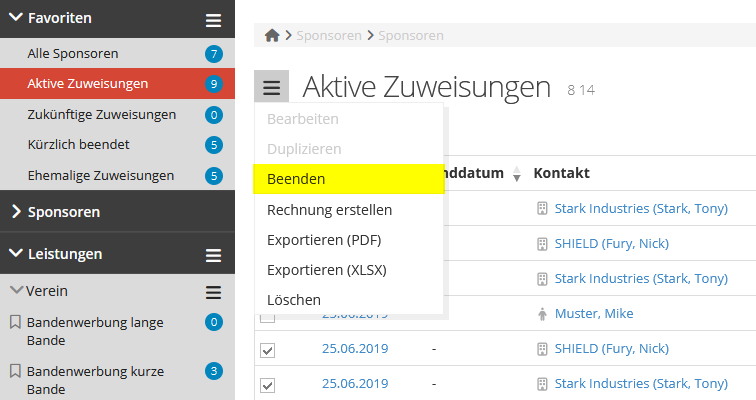
Task: Select Rechnung erstellen menu entry
Action: [x=329, y=210]
